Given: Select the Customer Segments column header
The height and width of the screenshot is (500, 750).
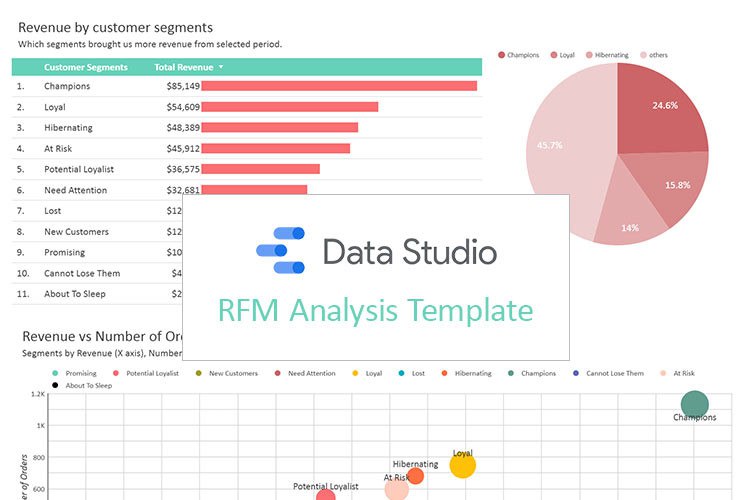Looking at the screenshot, I should click(x=86, y=67).
